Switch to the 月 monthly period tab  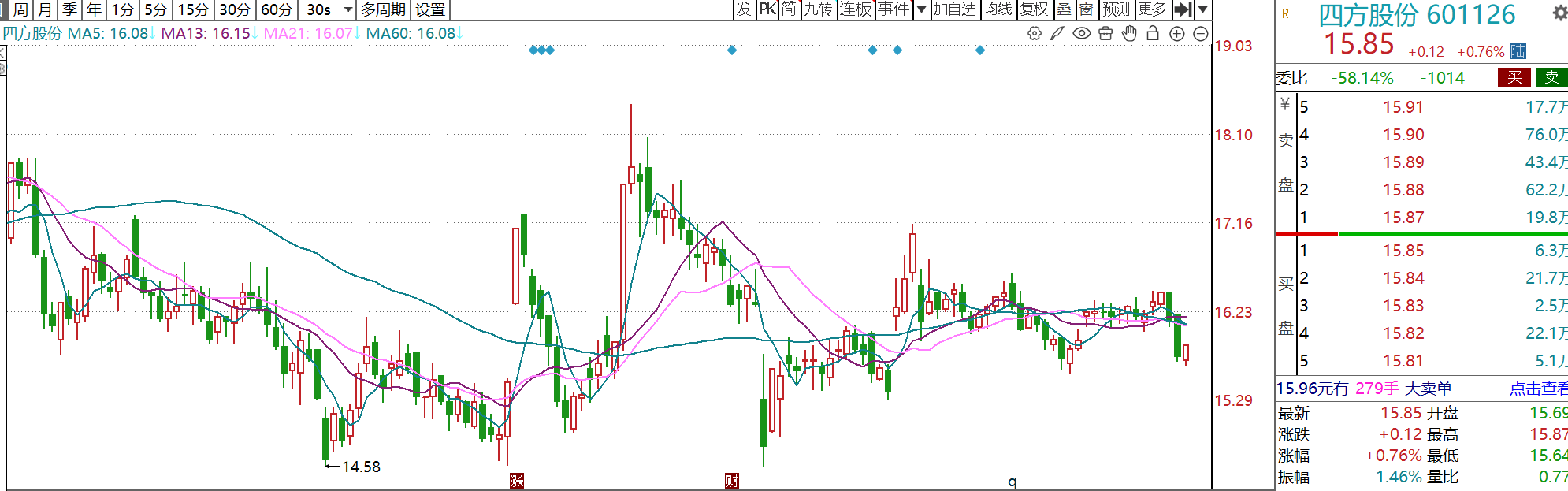[x=45, y=9]
